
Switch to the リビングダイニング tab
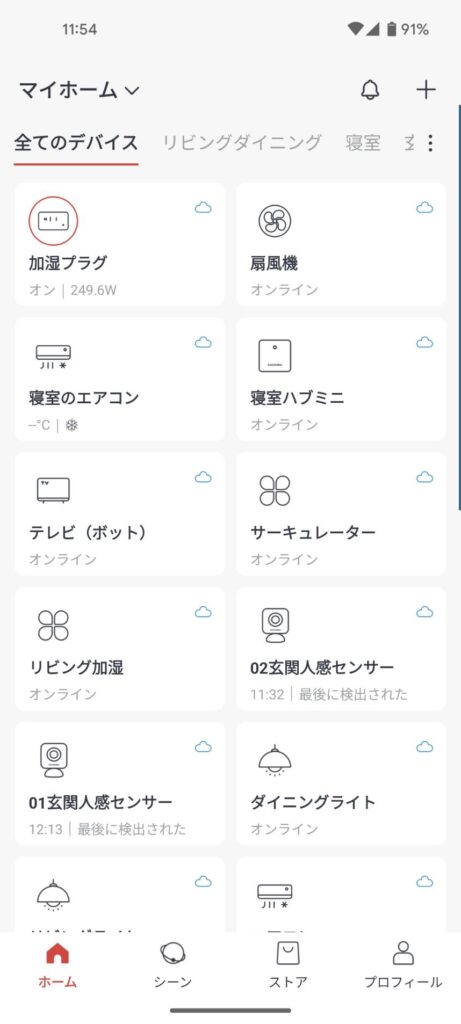tap(242, 142)
